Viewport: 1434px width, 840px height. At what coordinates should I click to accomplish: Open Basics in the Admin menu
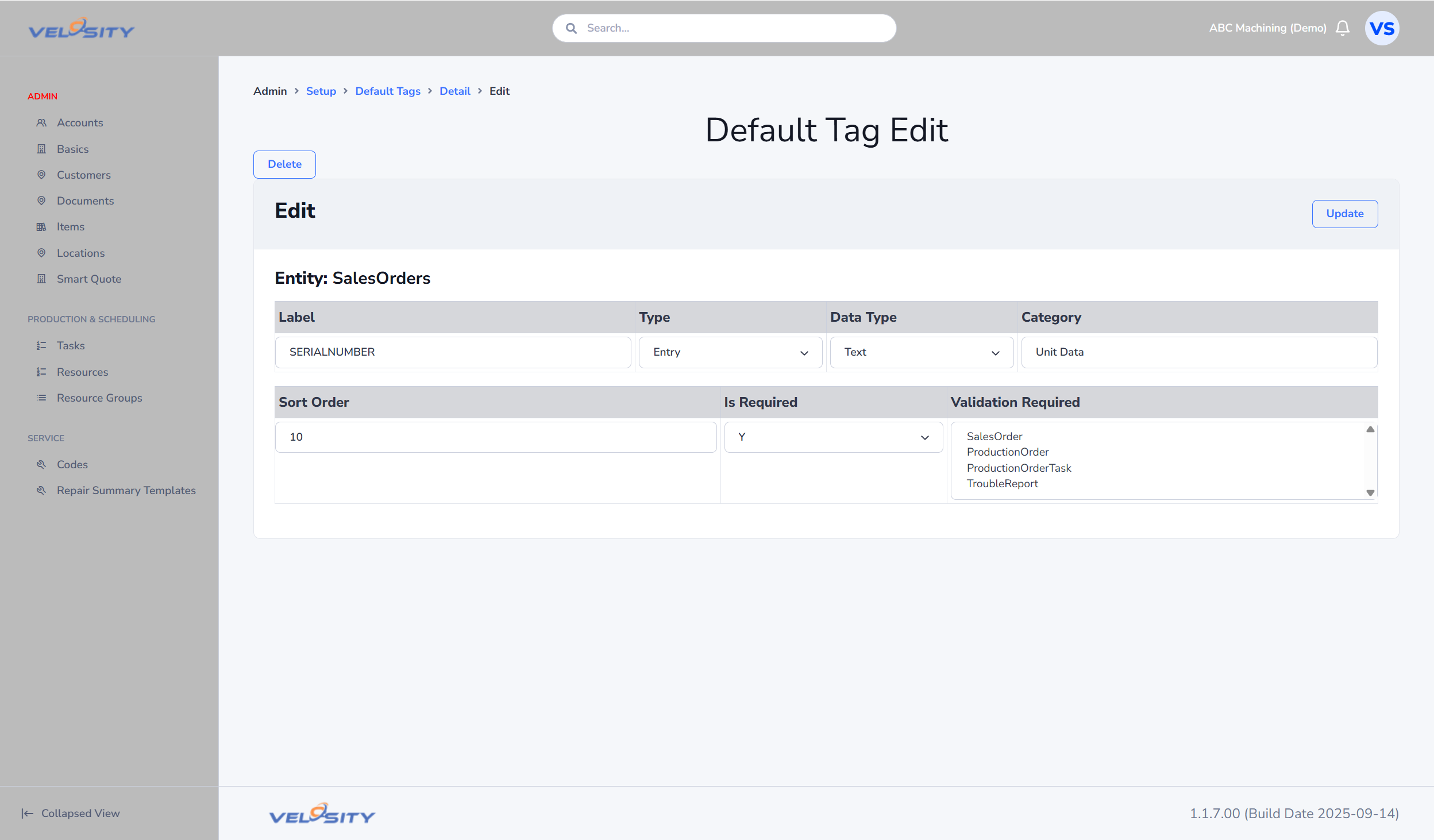point(73,149)
